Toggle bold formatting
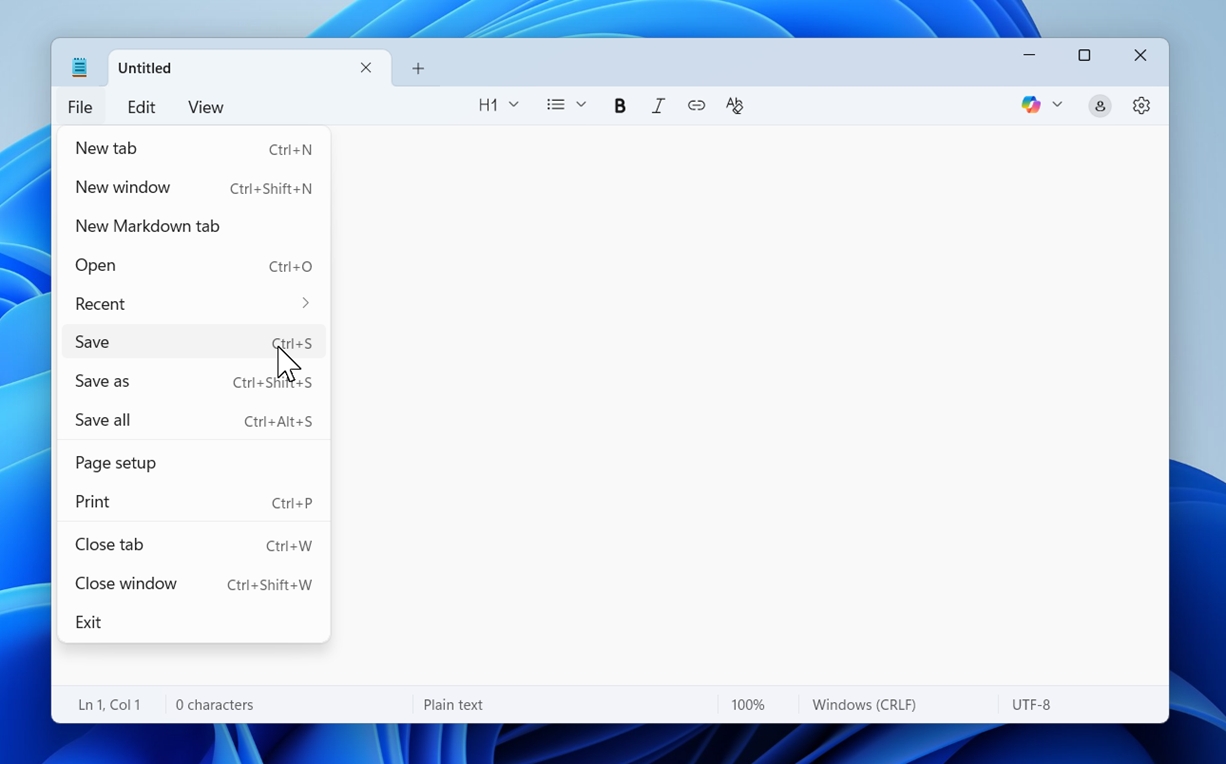This screenshot has width=1226, height=764. click(x=620, y=105)
